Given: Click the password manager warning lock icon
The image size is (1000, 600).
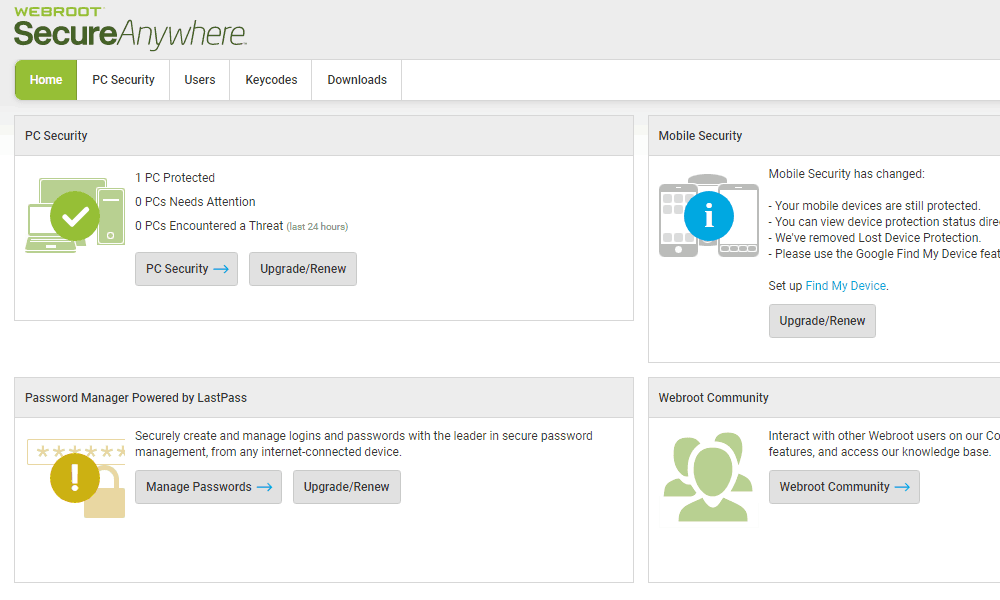Looking at the screenshot, I should pos(75,477).
